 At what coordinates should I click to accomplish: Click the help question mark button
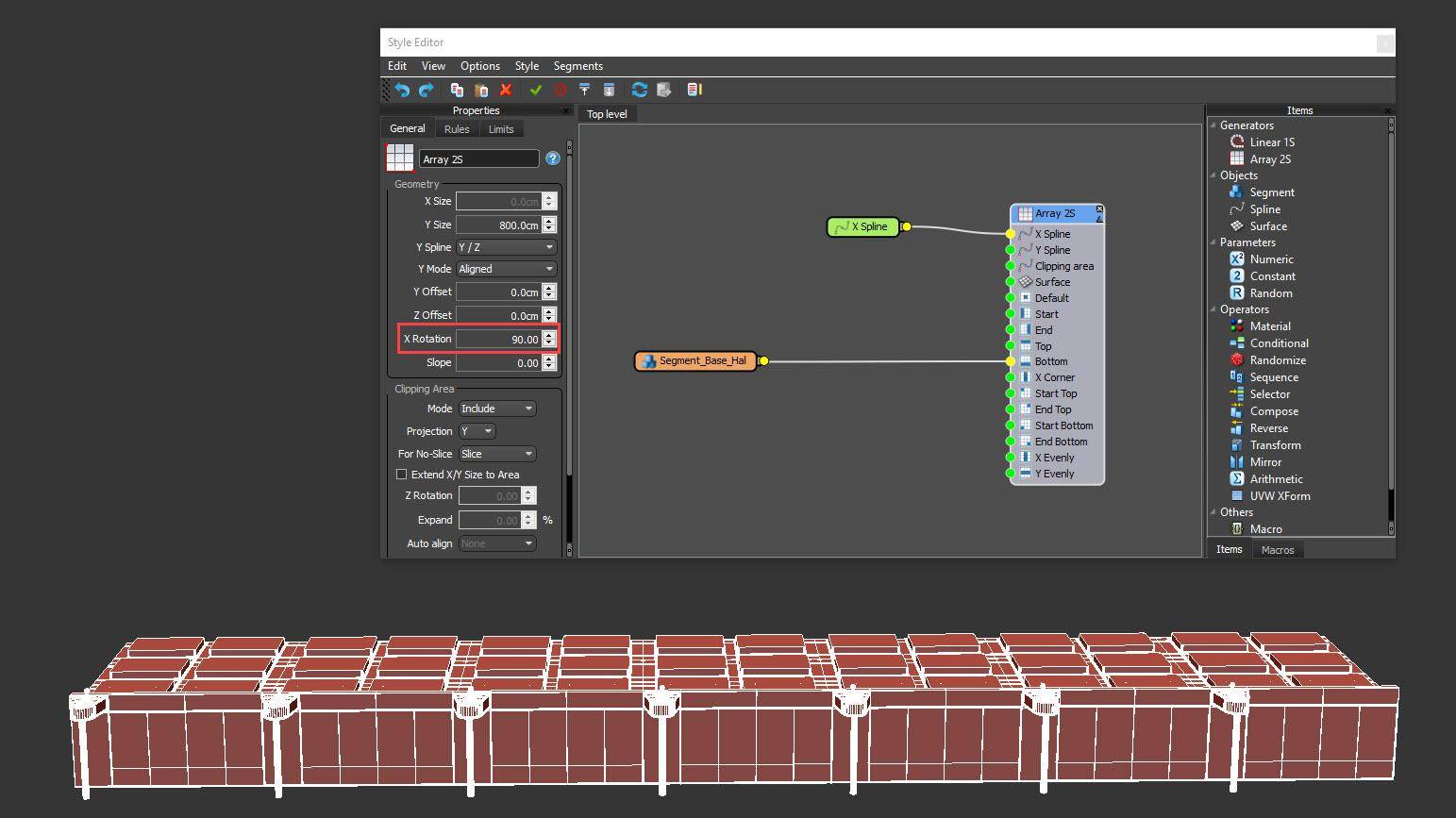point(552,159)
